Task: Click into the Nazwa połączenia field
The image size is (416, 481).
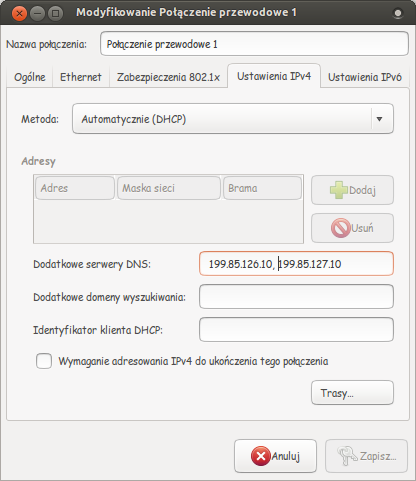Action: click(x=254, y=44)
